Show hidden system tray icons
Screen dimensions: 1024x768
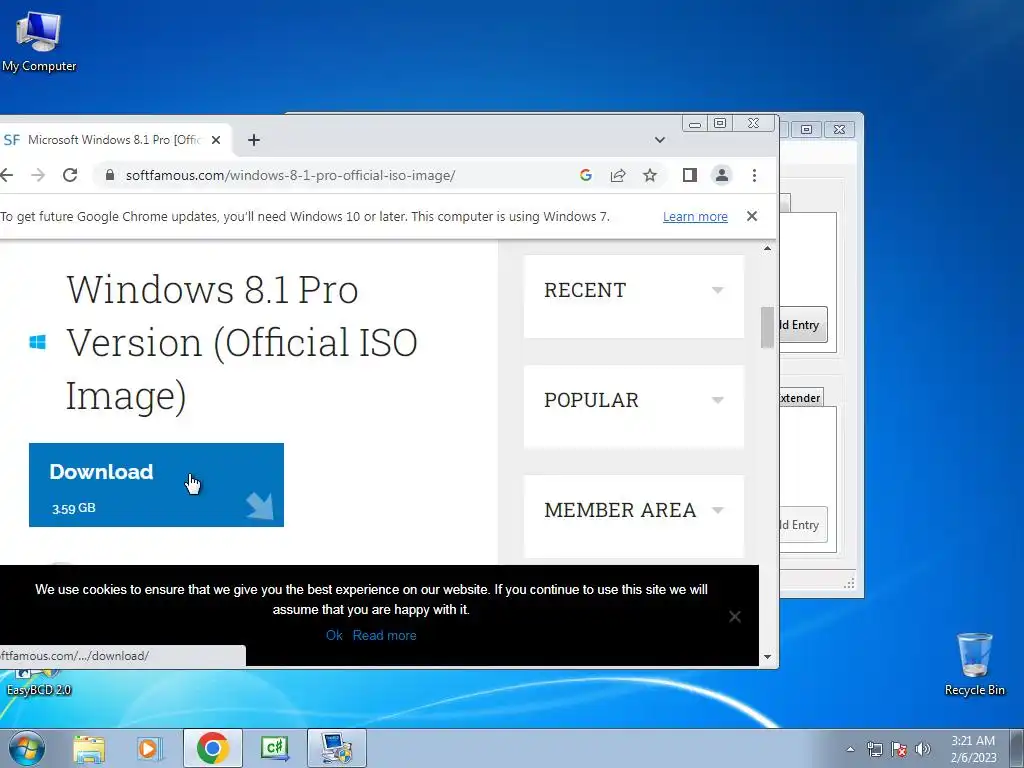[x=850, y=749]
